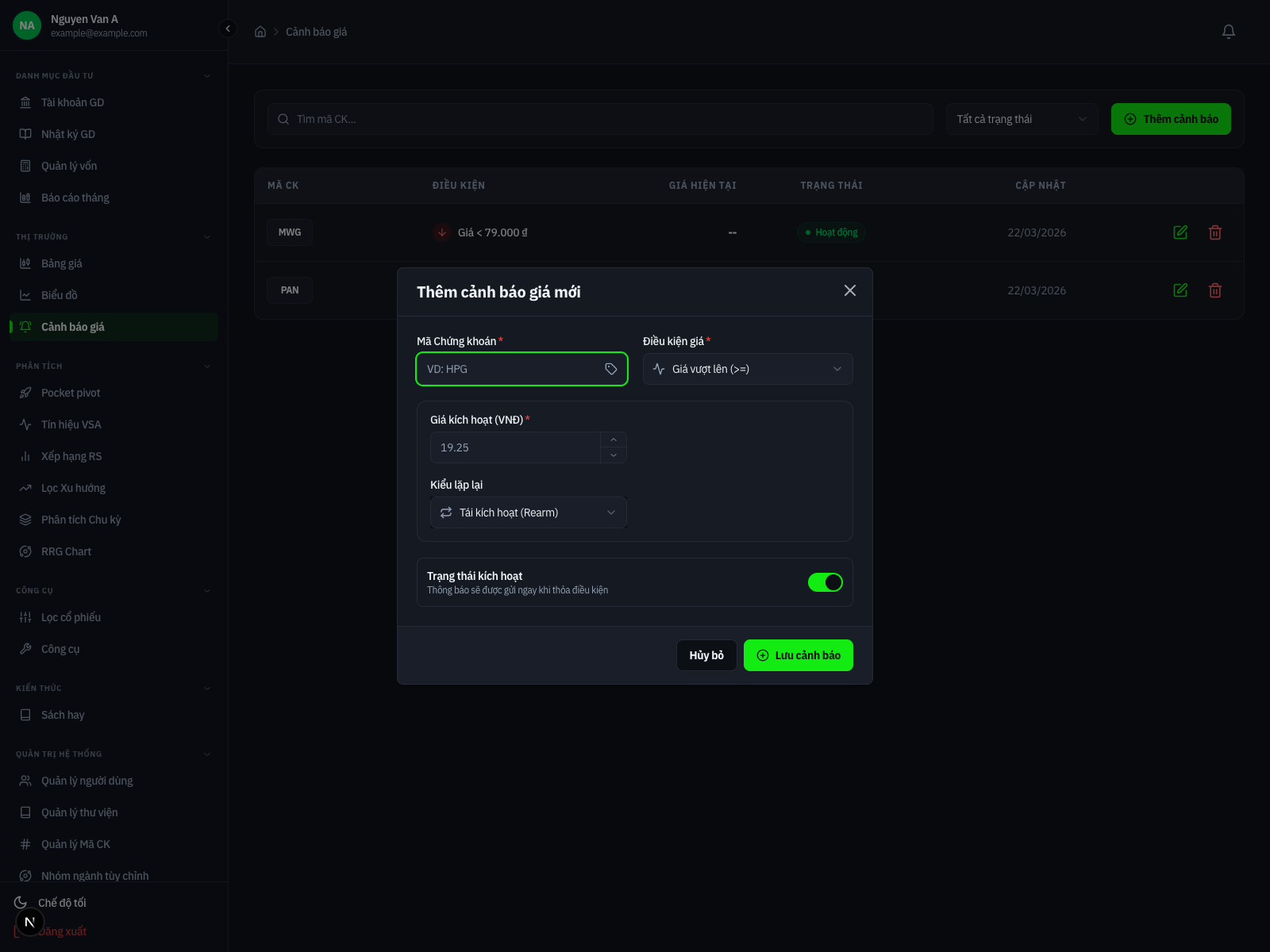Image resolution: width=1270 pixels, height=952 pixels.
Task: Click the notification bell icon
Action: point(1228,32)
